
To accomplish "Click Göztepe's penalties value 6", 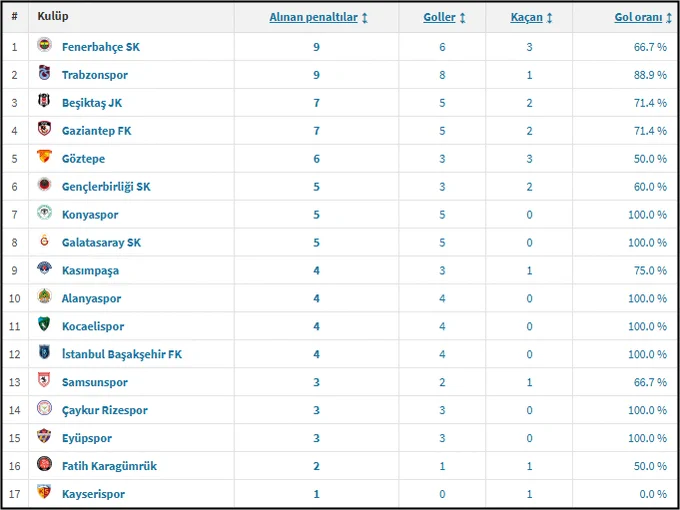I will click(317, 159).
